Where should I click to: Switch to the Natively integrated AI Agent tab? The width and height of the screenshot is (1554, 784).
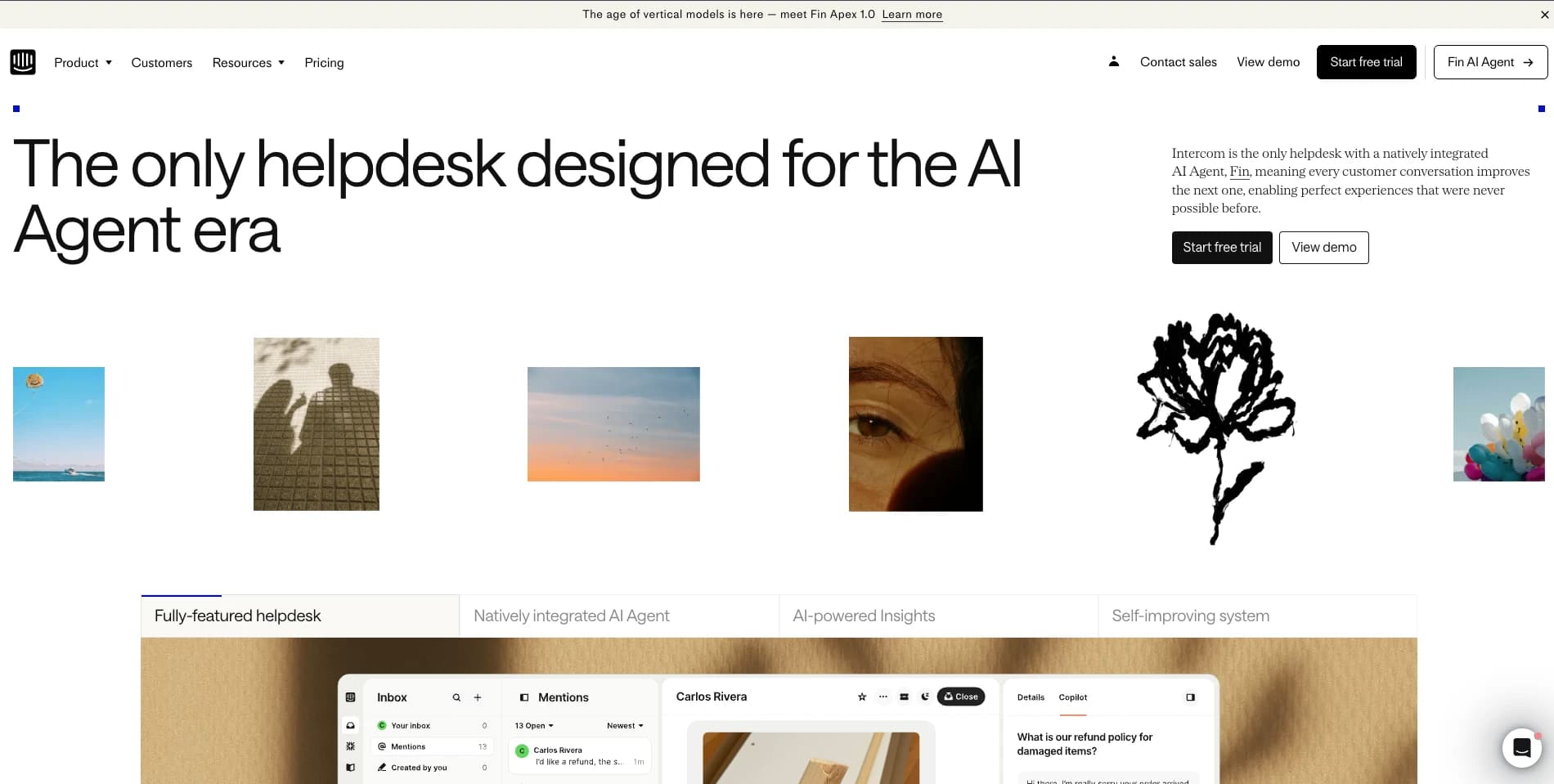(572, 616)
